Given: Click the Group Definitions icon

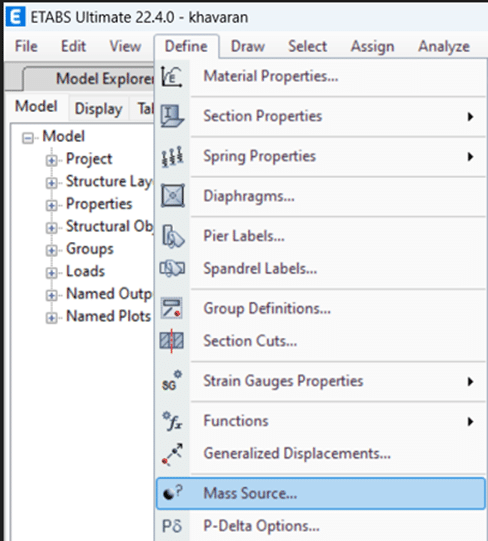Looking at the screenshot, I should click(172, 308).
